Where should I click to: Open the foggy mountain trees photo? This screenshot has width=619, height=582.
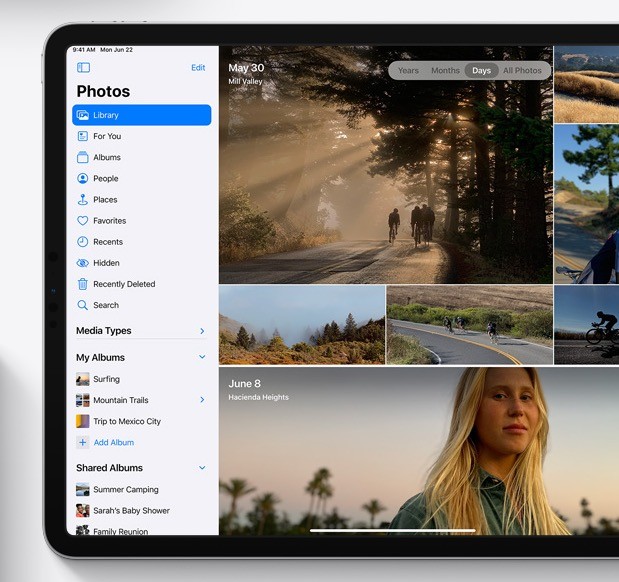(302, 325)
